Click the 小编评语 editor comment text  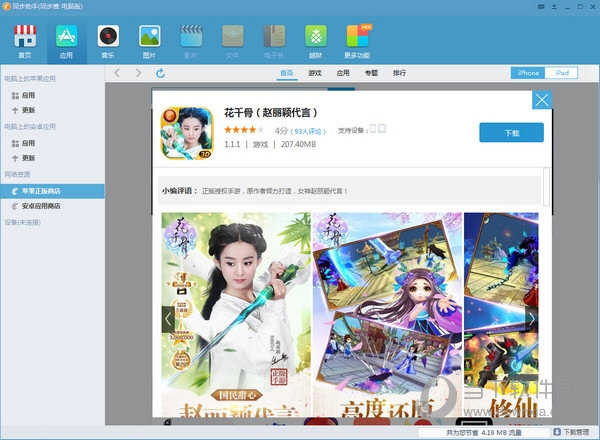point(254,191)
